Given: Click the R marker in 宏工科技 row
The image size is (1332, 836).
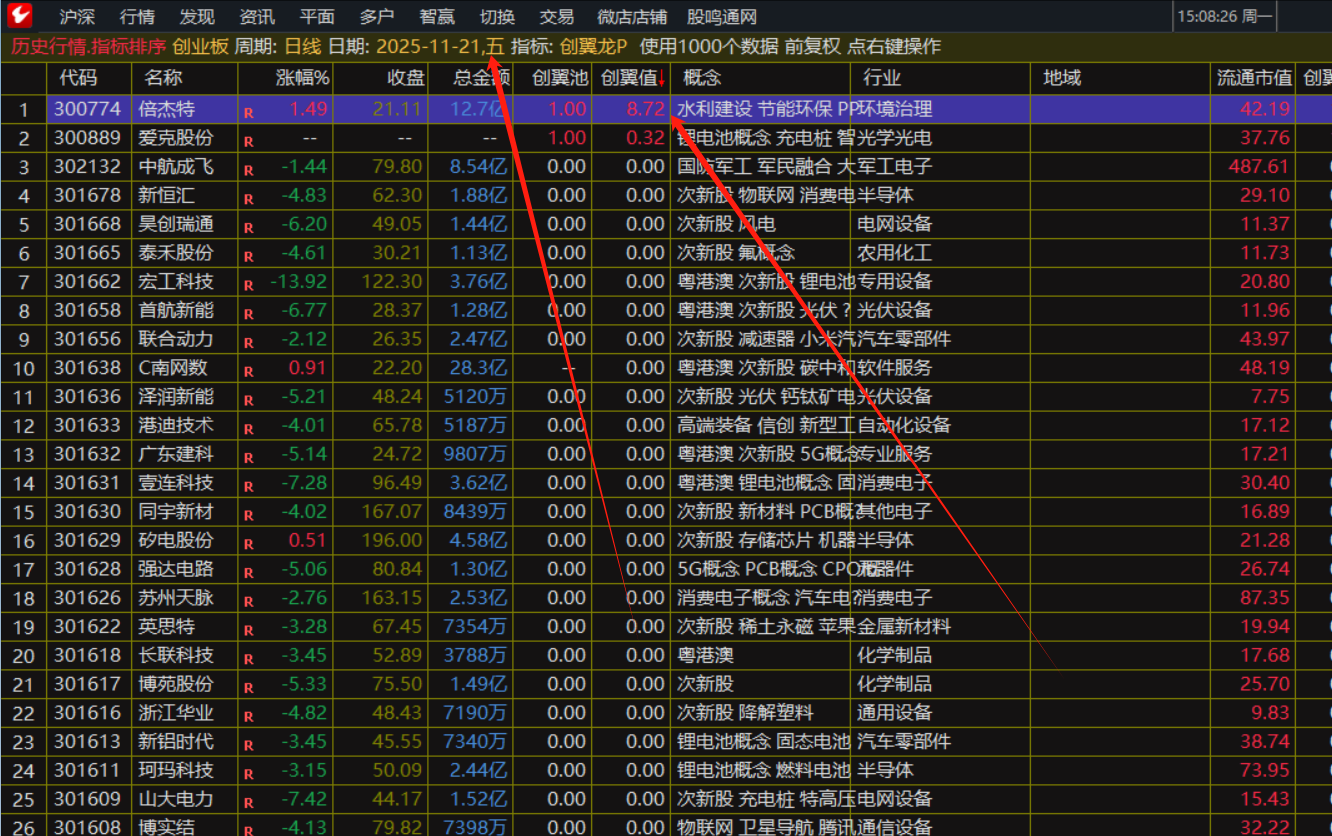Looking at the screenshot, I should tap(248, 285).
